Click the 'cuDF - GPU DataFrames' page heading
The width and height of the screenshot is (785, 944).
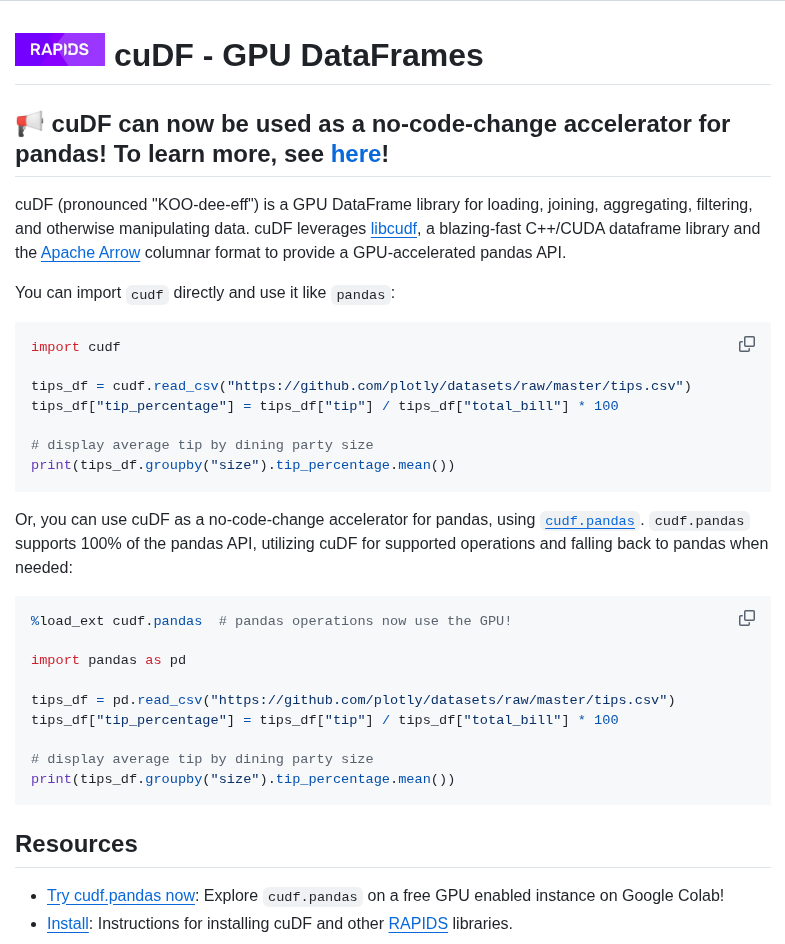(299, 56)
